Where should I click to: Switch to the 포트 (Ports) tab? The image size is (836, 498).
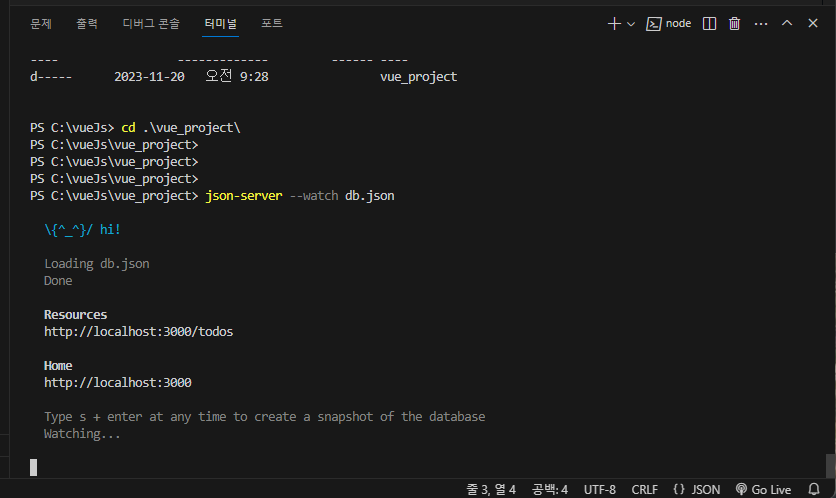click(x=271, y=23)
